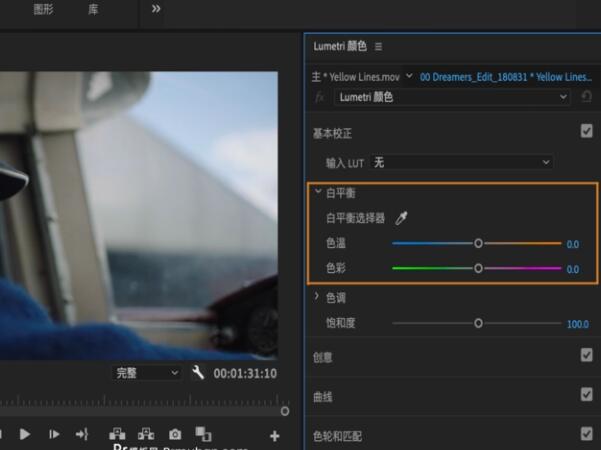This screenshot has width=601, height=450.
Task: Toggle the 曲线 section checkbox
Action: tap(586, 394)
